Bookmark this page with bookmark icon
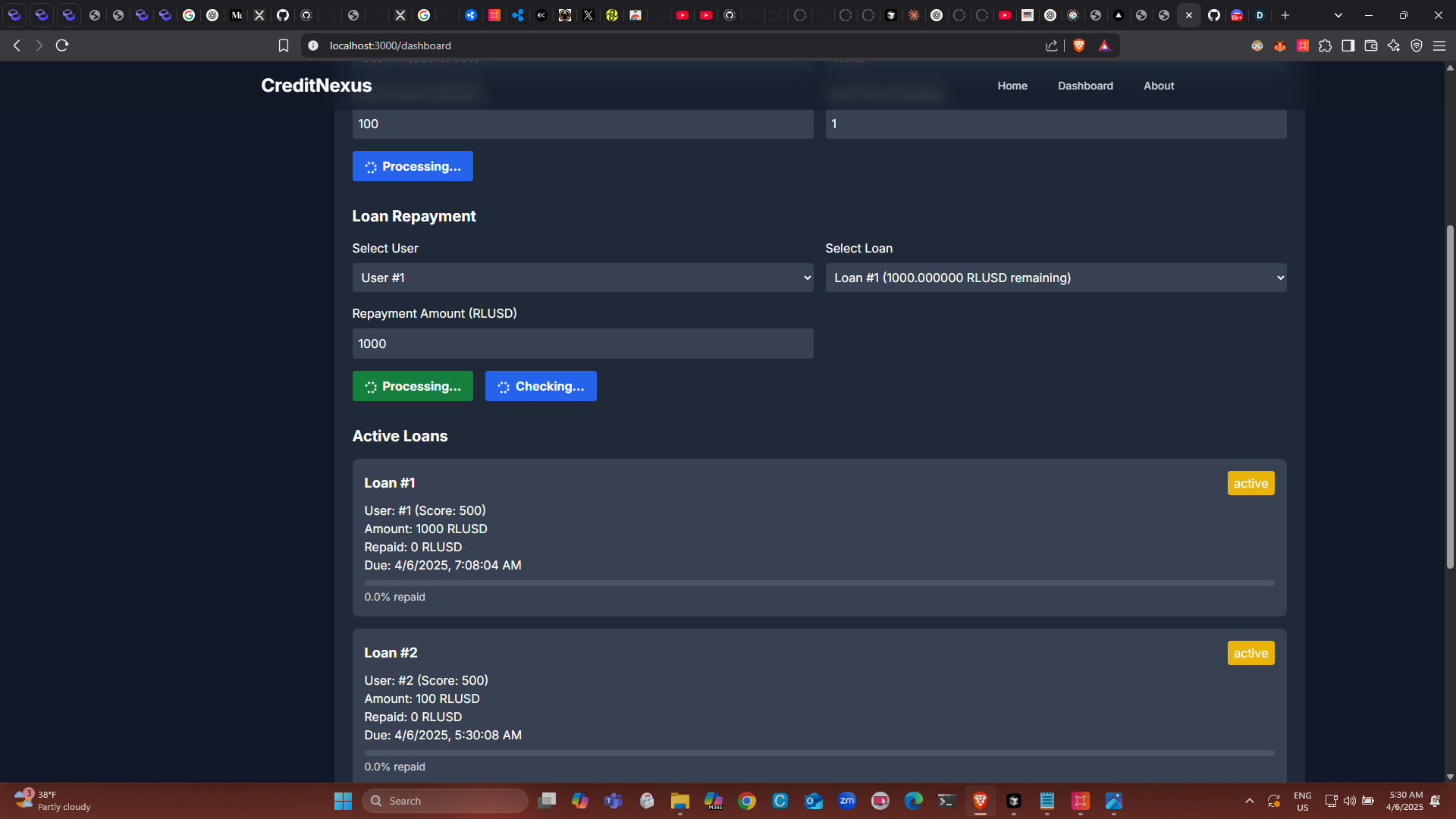The width and height of the screenshot is (1456, 819). [284, 45]
